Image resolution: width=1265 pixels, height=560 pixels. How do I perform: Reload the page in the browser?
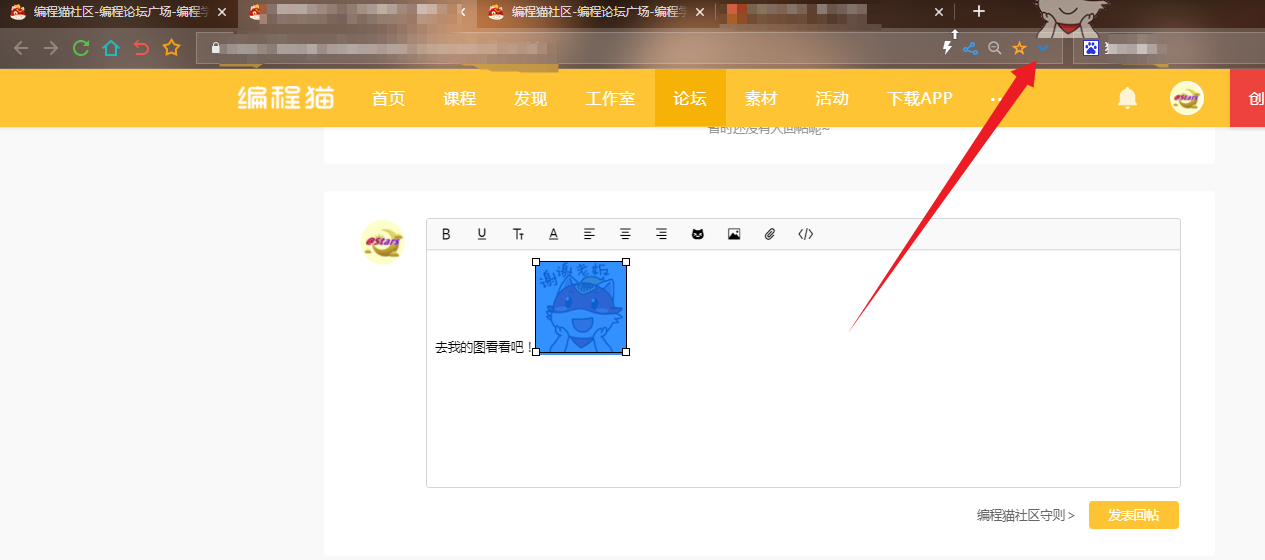coord(81,48)
